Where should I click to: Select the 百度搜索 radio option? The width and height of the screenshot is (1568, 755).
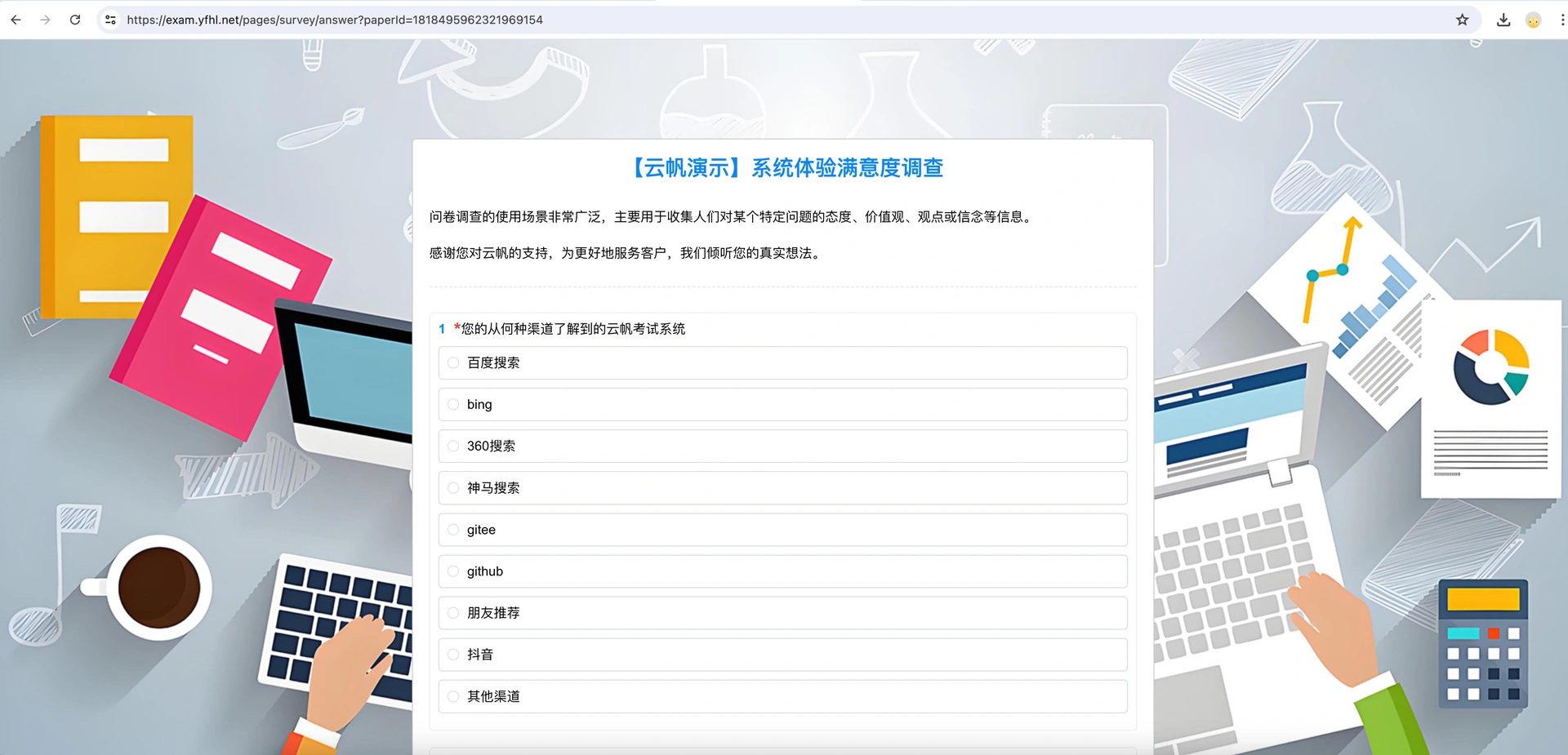[783, 362]
